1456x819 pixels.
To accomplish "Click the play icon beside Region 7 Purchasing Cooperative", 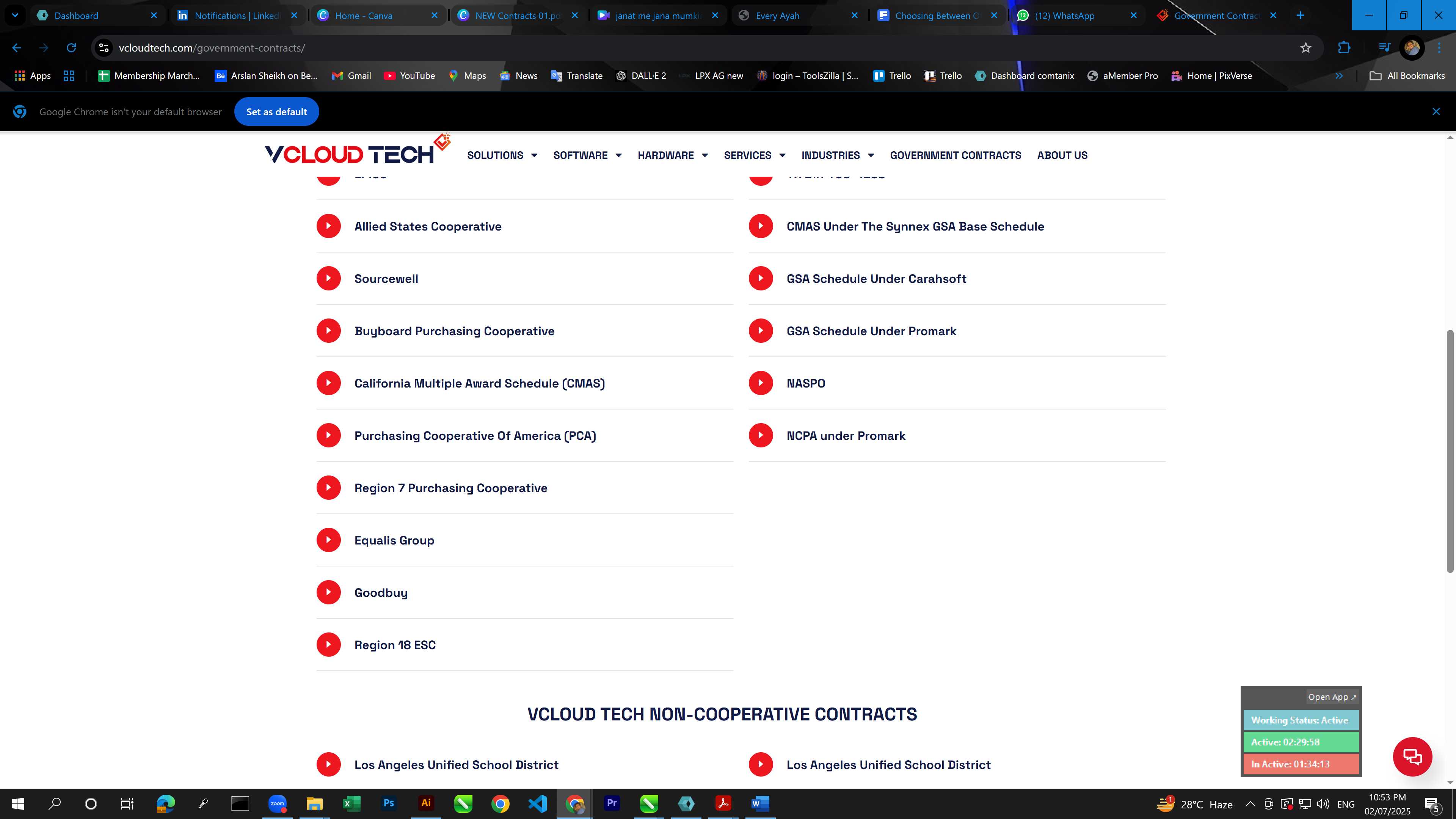I will tap(328, 488).
